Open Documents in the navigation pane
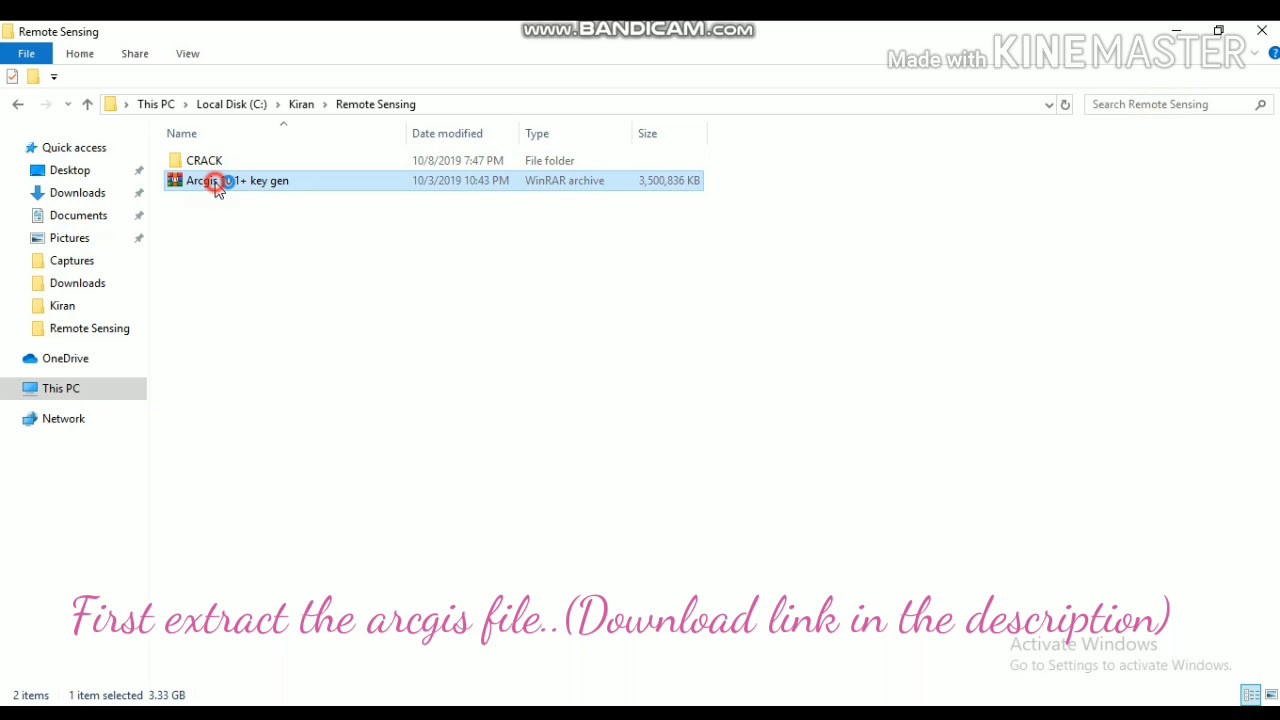The image size is (1280, 720). 78,215
